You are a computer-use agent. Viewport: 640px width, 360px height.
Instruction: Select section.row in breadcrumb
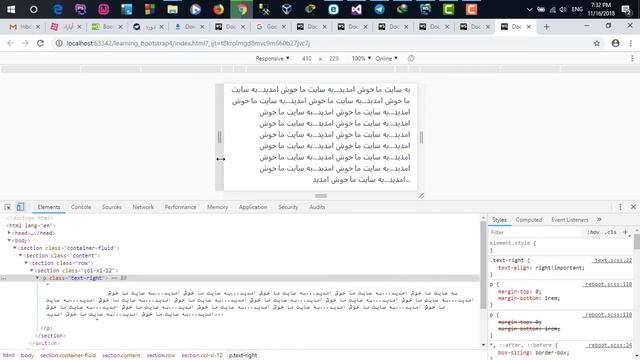(161, 355)
